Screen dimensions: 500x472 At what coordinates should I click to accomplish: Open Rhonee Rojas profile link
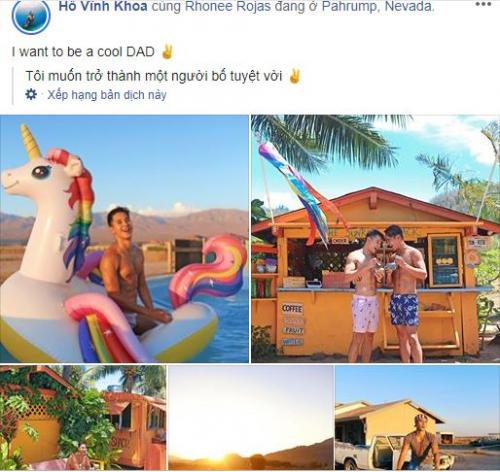click(x=228, y=6)
